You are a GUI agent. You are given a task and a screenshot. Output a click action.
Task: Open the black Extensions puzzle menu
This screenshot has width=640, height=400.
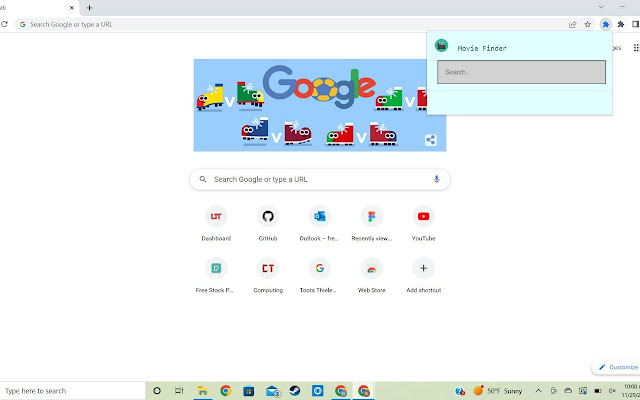pyautogui.click(x=621, y=24)
